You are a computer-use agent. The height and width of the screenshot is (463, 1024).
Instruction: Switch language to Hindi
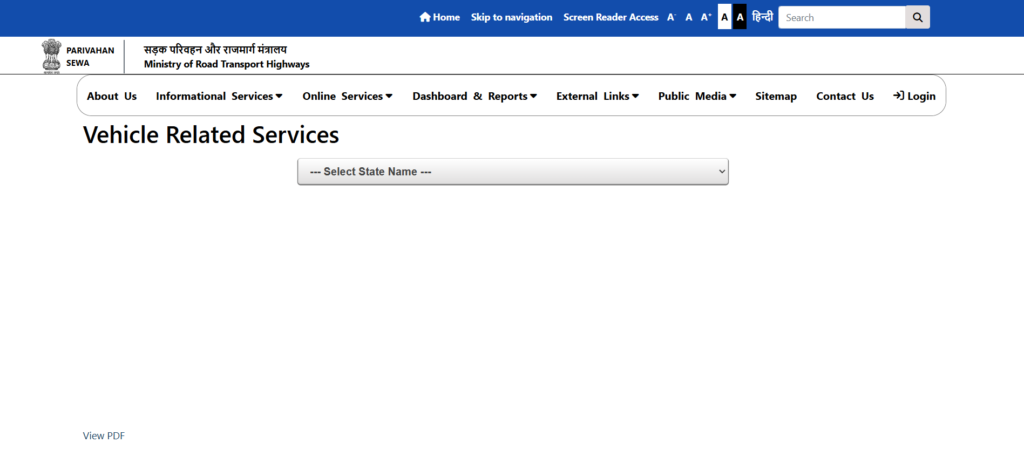click(x=762, y=17)
